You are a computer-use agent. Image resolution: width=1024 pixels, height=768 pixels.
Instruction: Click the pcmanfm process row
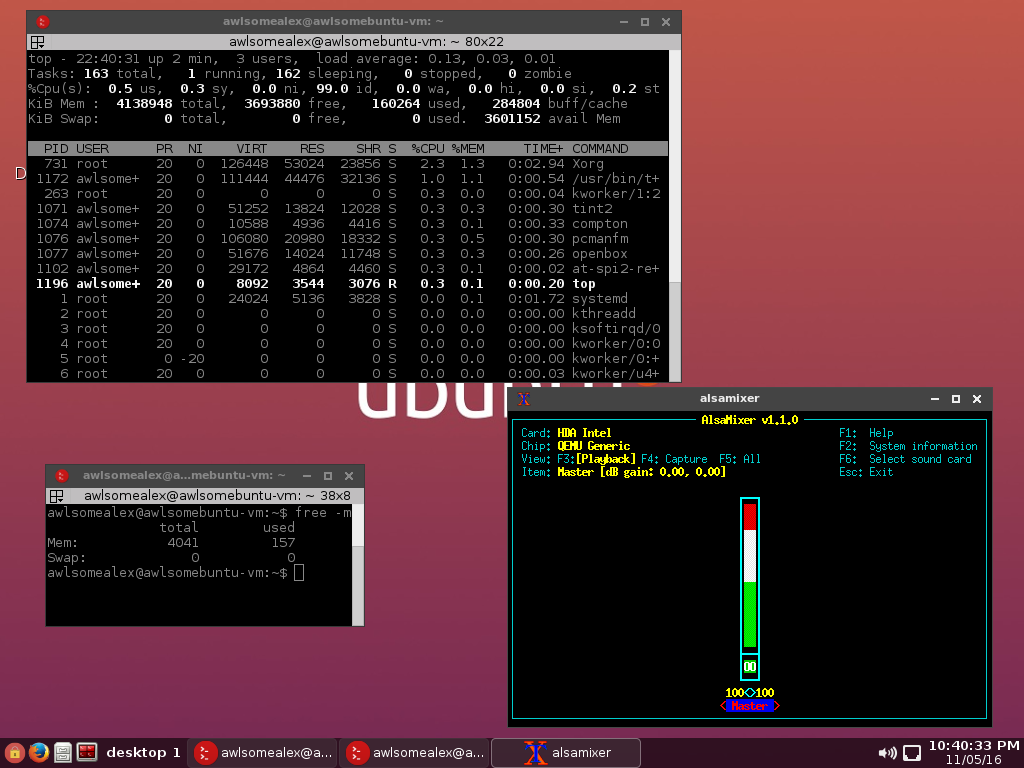347,239
